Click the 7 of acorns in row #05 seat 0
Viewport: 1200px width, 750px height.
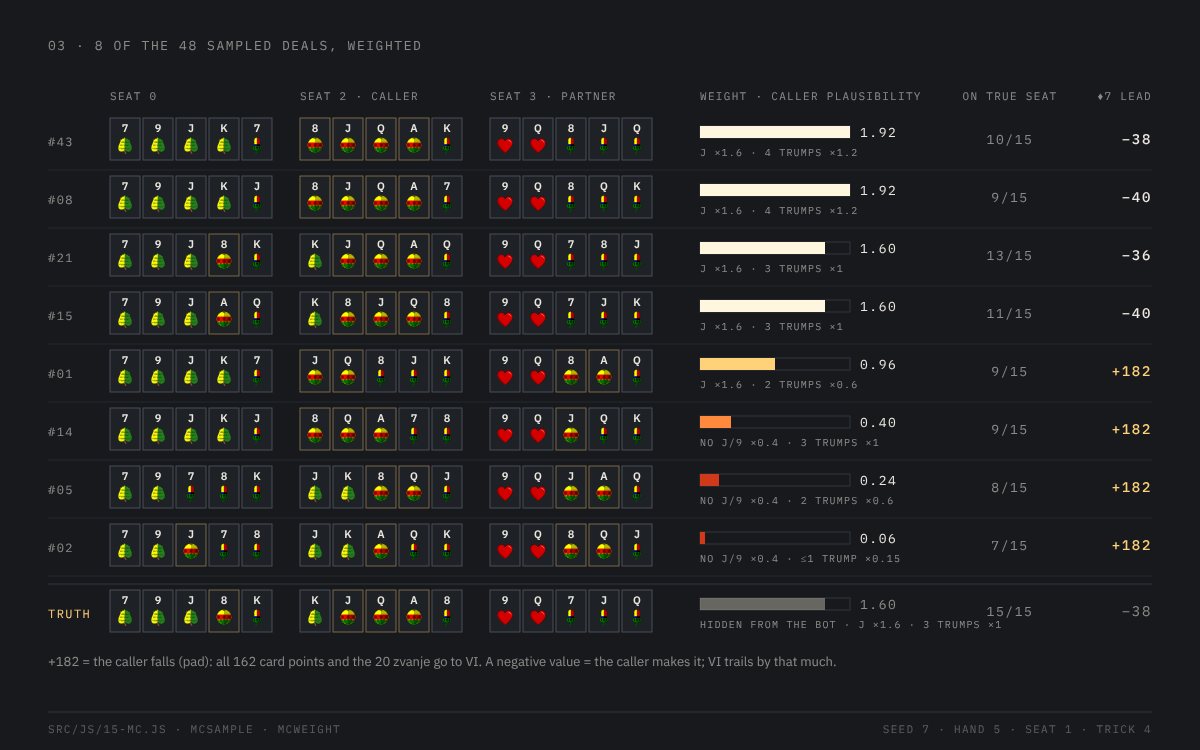click(191, 487)
